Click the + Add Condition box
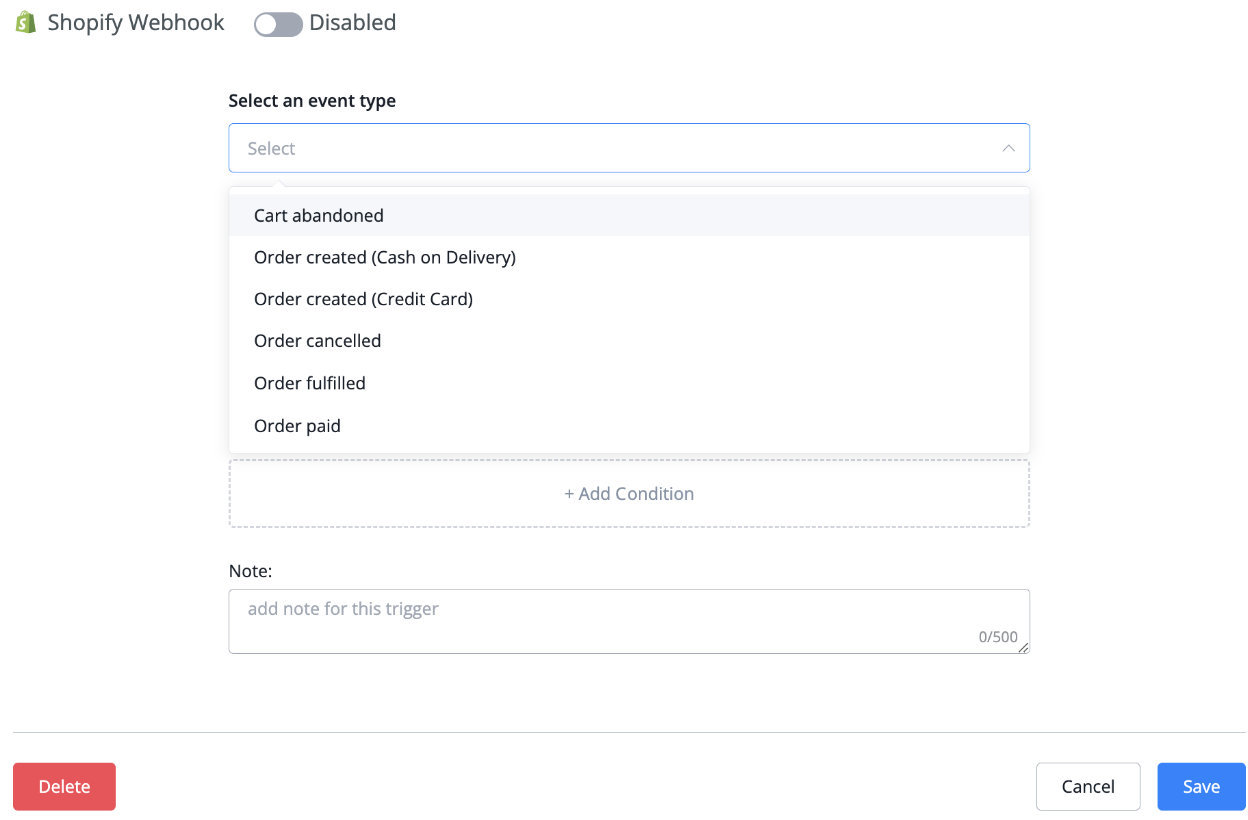The height and width of the screenshot is (820, 1248). pos(629,493)
